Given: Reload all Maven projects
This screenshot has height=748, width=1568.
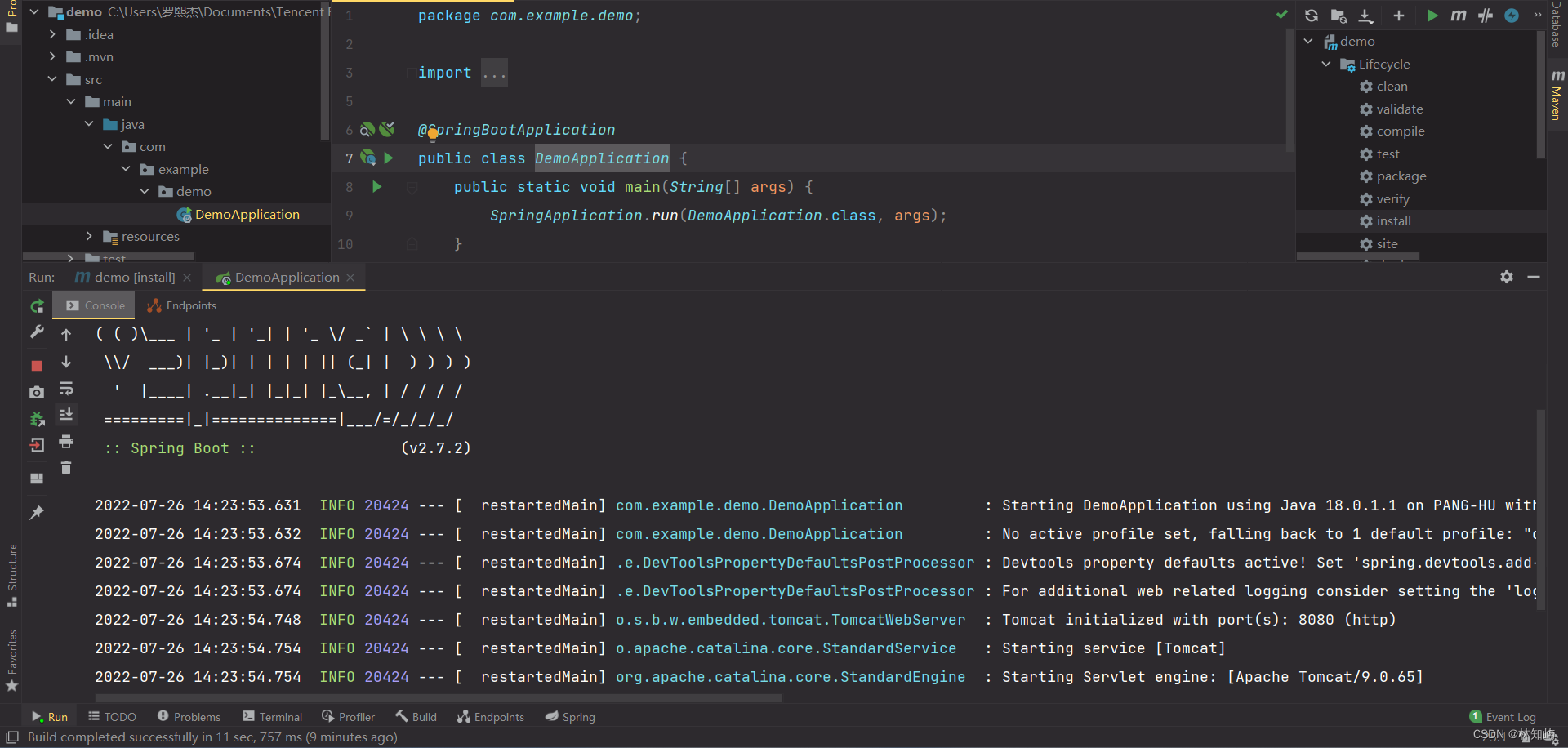Looking at the screenshot, I should [x=1311, y=16].
